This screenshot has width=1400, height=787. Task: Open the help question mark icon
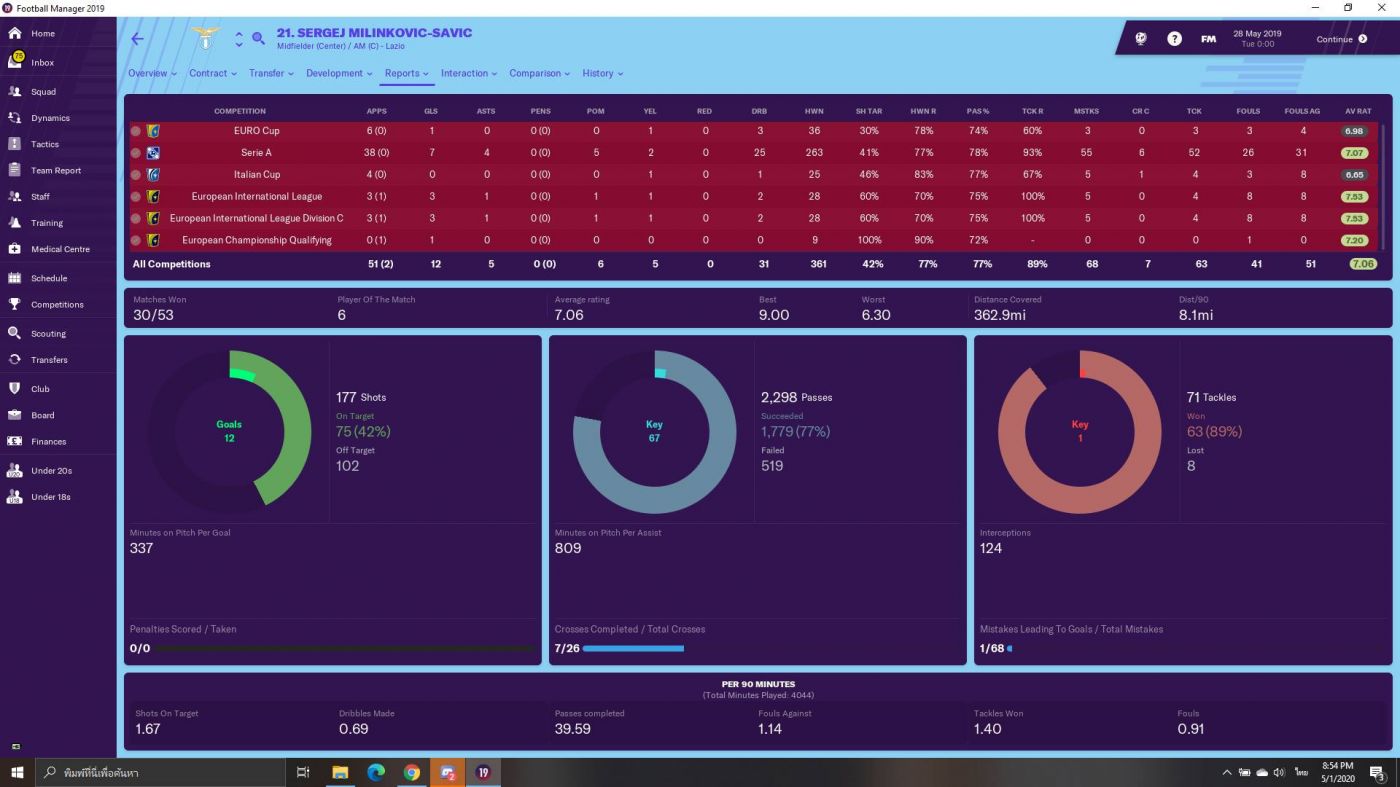pos(1174,39)
